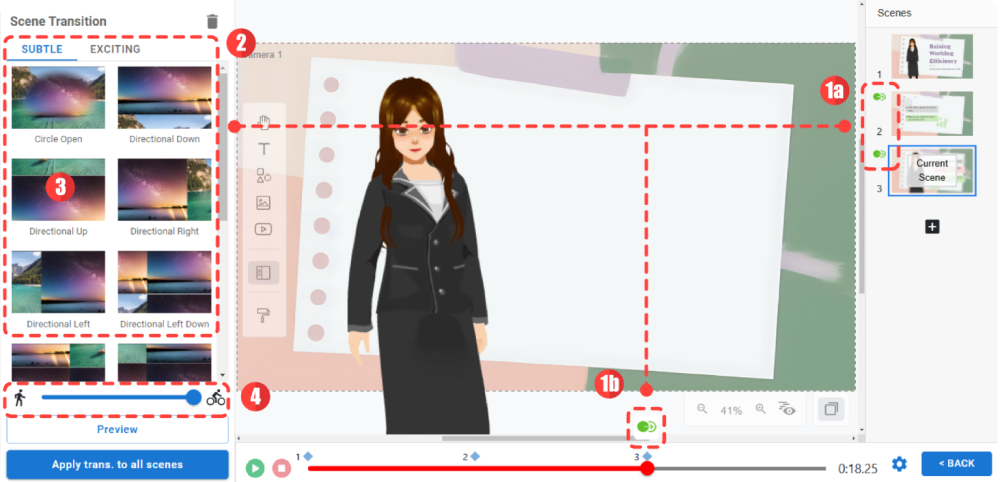Viewport: 1000px width, 482px height.
Task: Toggle transition icon before scene 2
Action: pos(879,97)
